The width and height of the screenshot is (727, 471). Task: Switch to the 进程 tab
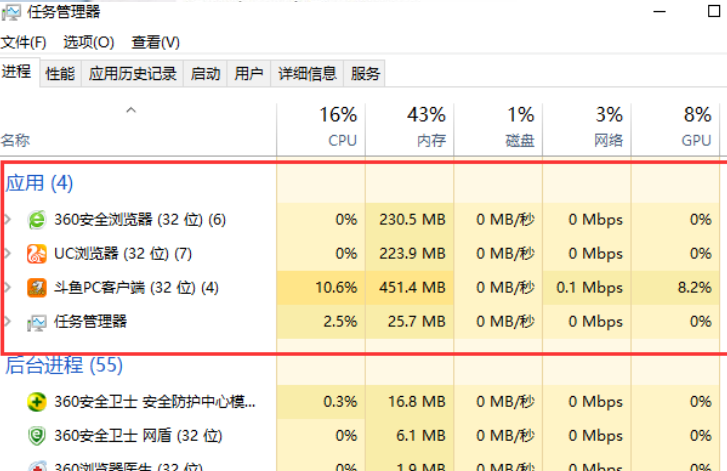pyautogui.click(x=17, y=71)
